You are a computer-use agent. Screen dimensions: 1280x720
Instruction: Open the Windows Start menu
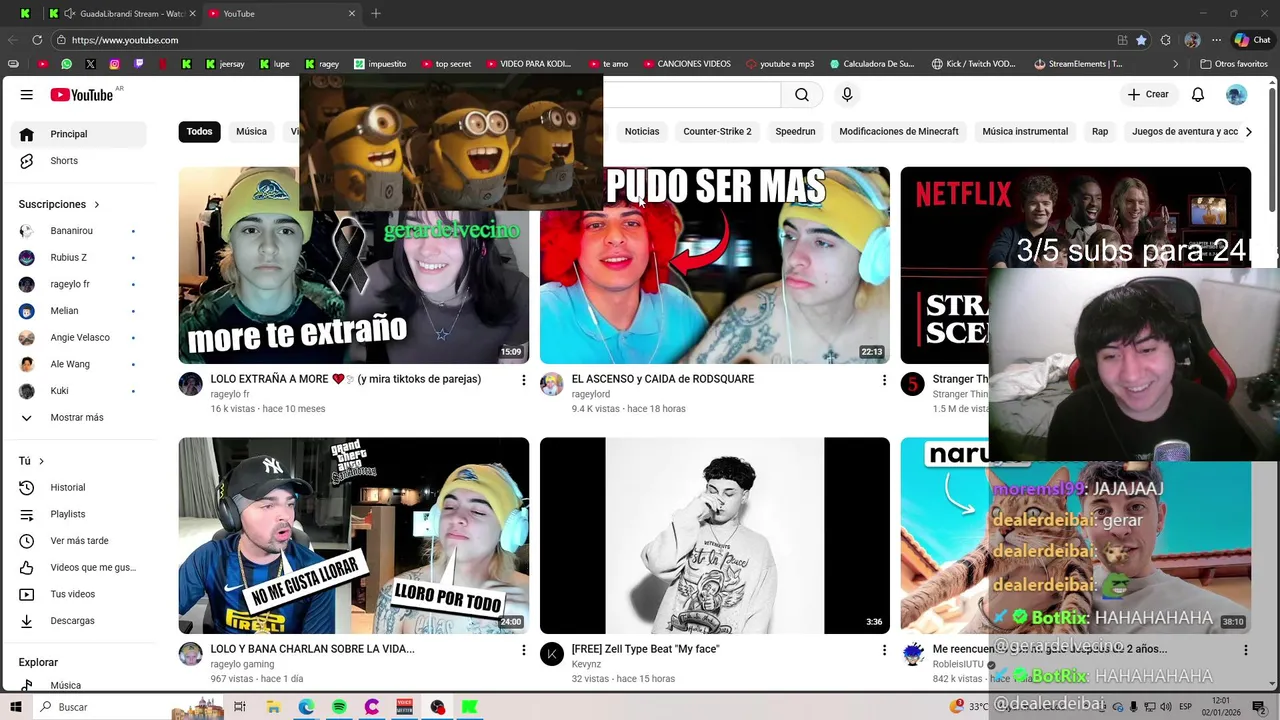click(x=16, y=707)
